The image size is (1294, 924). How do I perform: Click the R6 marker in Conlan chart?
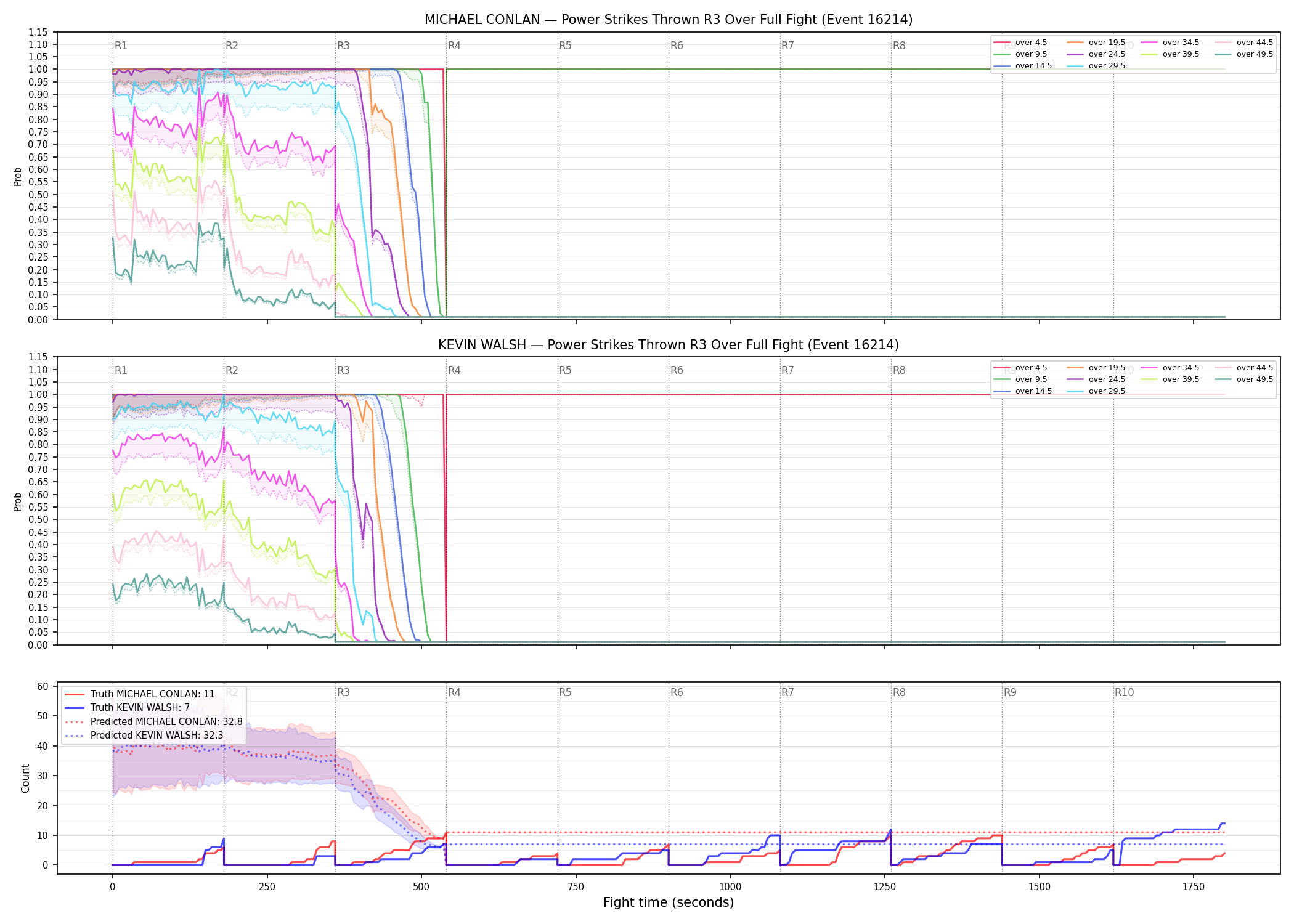pyautogui.click(x=677, y=46)
